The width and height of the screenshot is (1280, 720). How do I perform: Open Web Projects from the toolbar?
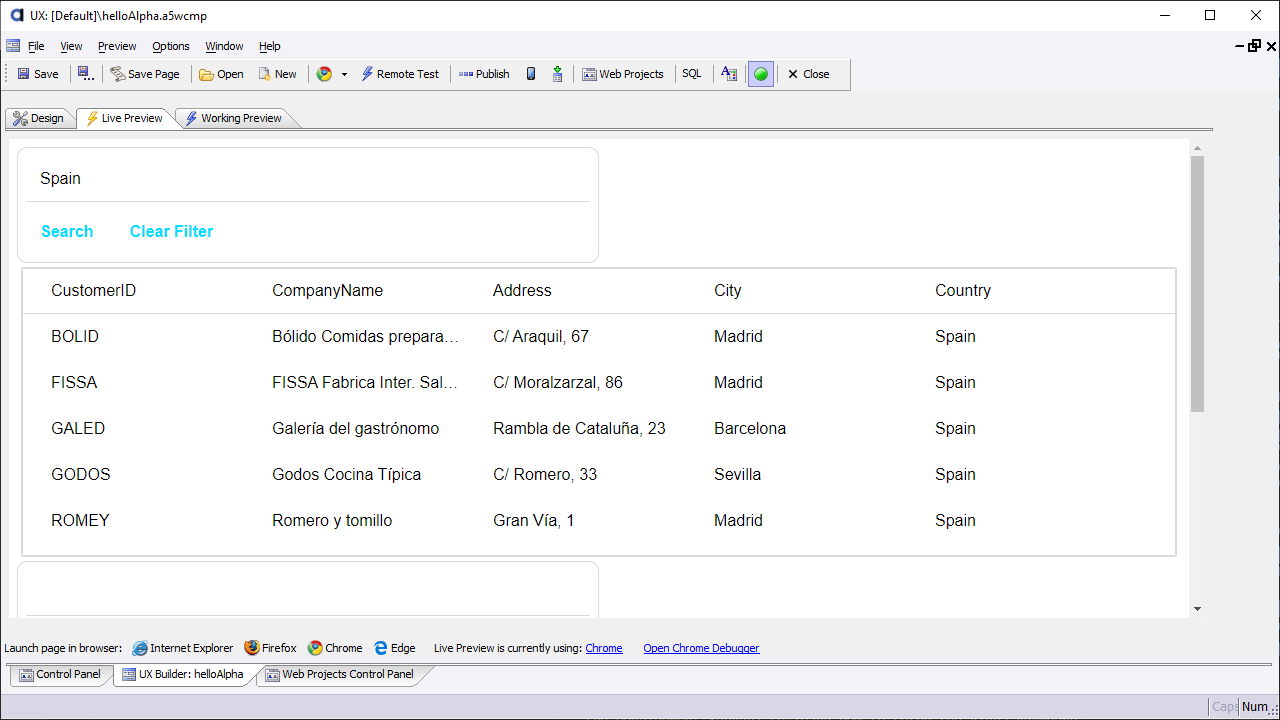623,74
